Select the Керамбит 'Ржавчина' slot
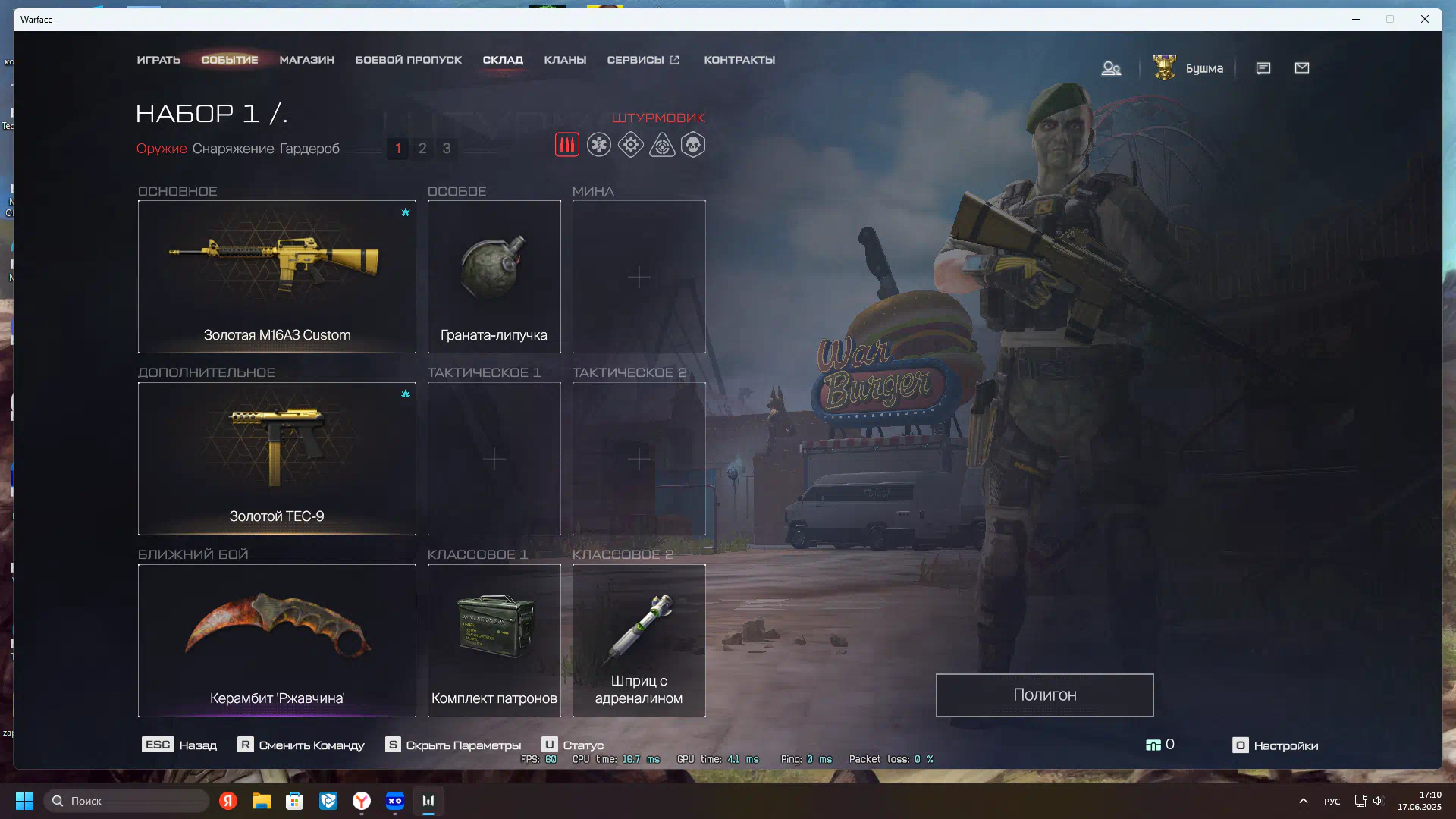The width and height of the screenshot is (1456, 819). (x=277, y=641)
